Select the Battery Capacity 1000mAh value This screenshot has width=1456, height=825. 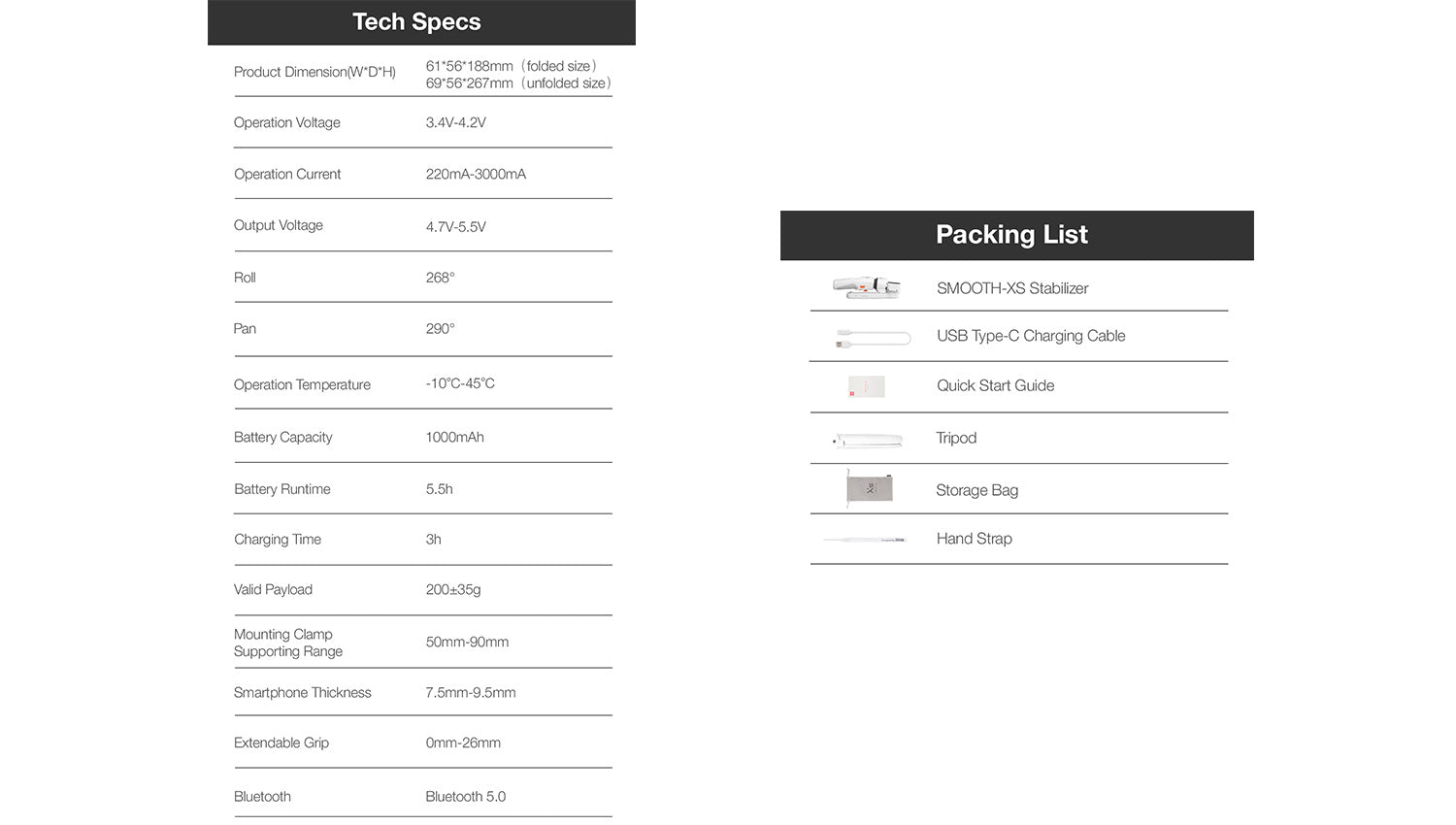pyautogui.click(x=454, y=437)
